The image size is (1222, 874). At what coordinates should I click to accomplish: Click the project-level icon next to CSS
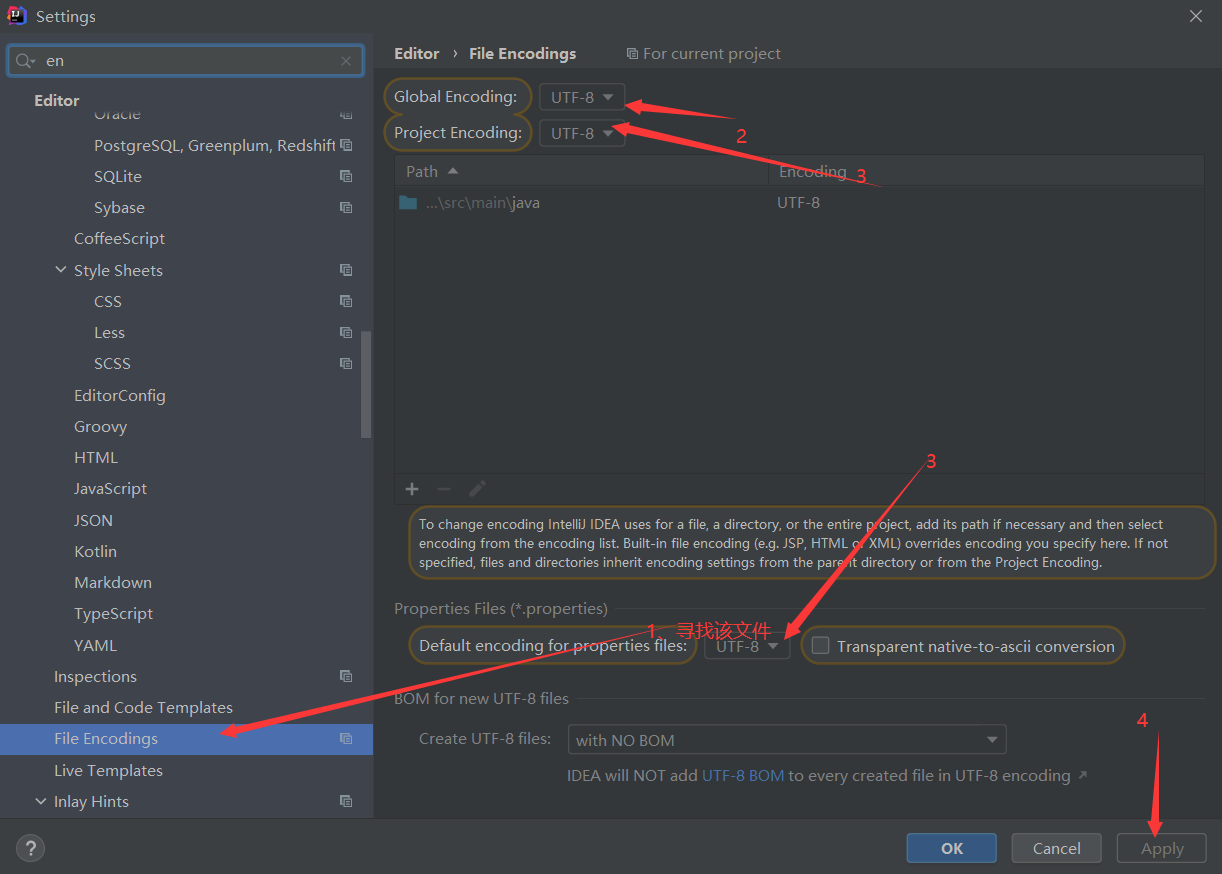(346, 301)
